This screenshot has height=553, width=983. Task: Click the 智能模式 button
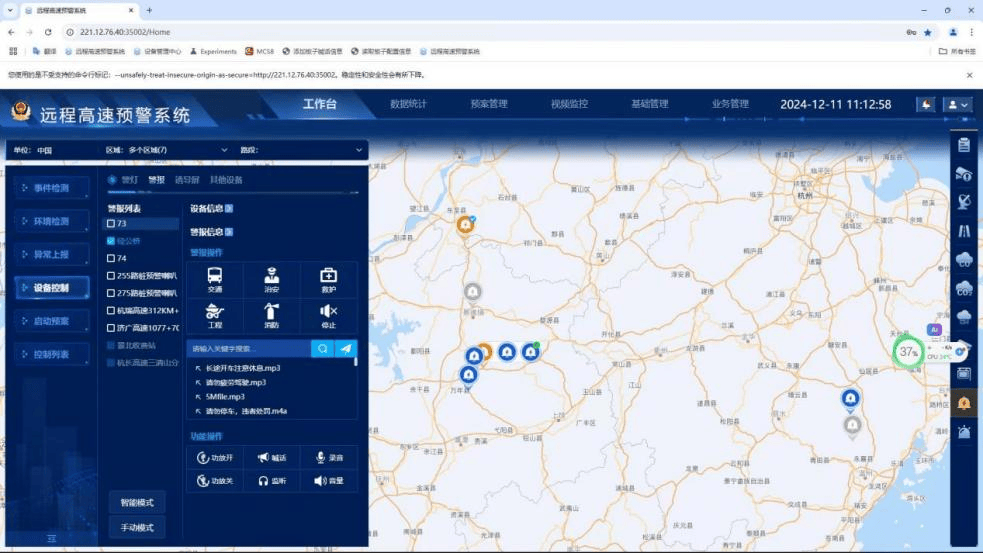137,502
